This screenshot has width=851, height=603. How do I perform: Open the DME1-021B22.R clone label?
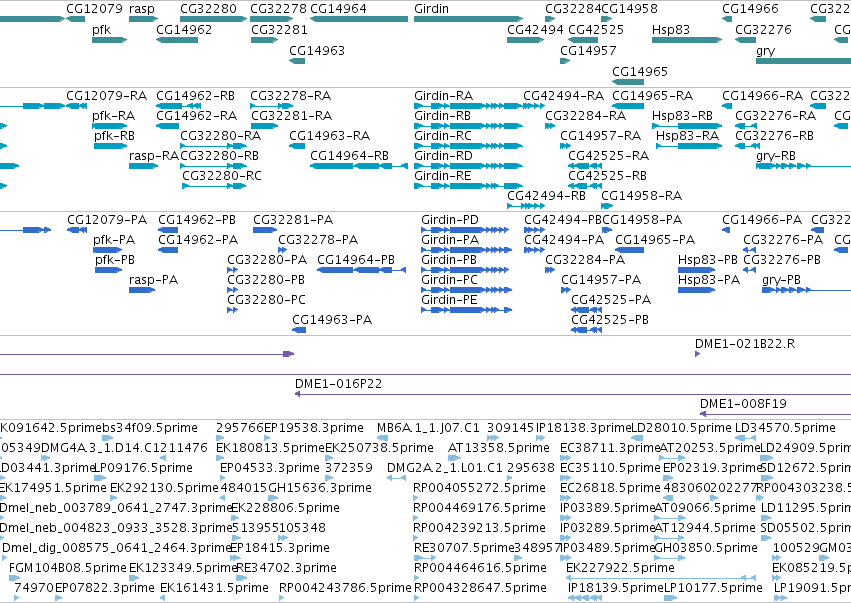point(745,344)
